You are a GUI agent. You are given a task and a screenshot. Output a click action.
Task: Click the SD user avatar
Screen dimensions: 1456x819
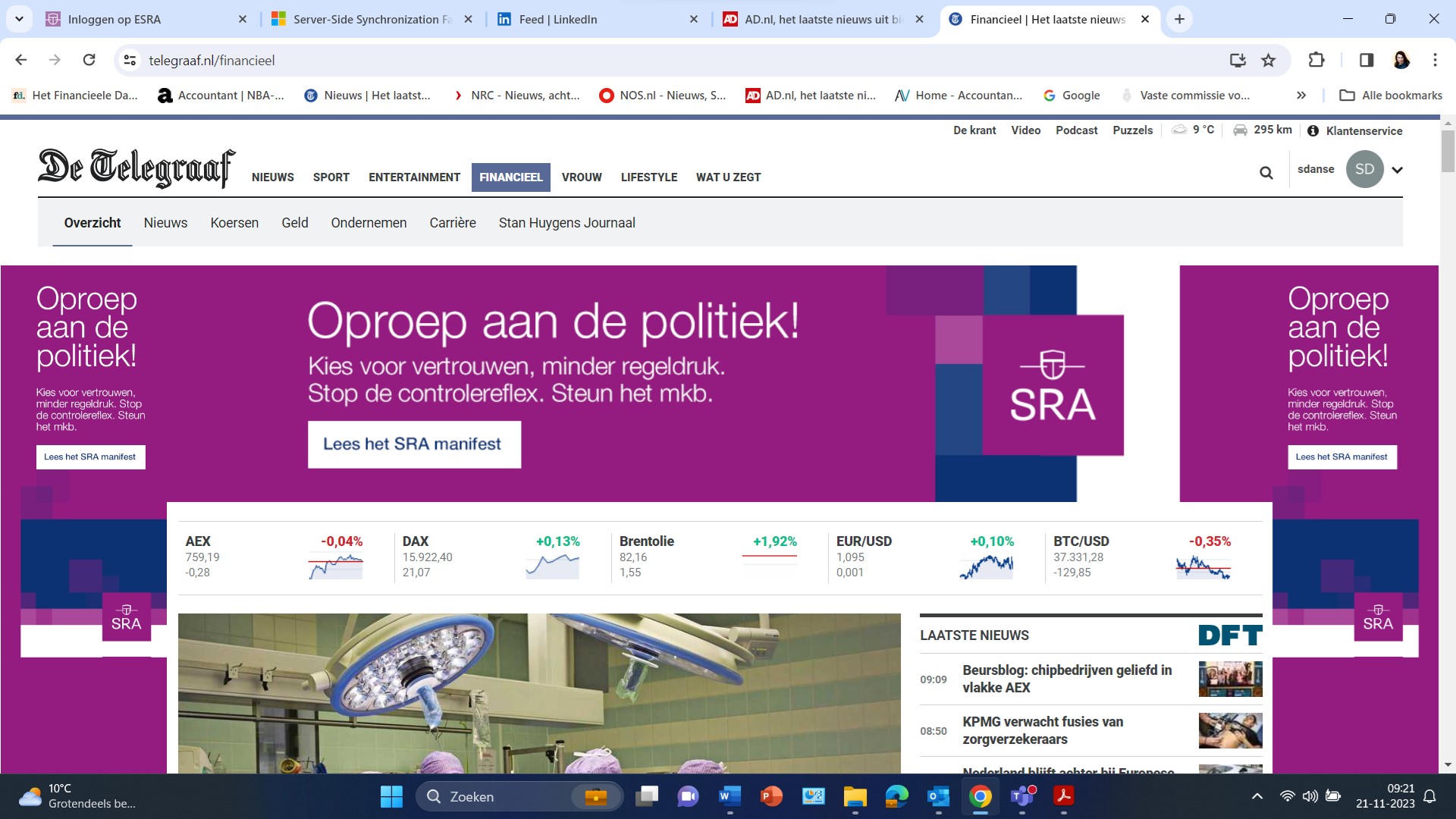point(1365,169)
